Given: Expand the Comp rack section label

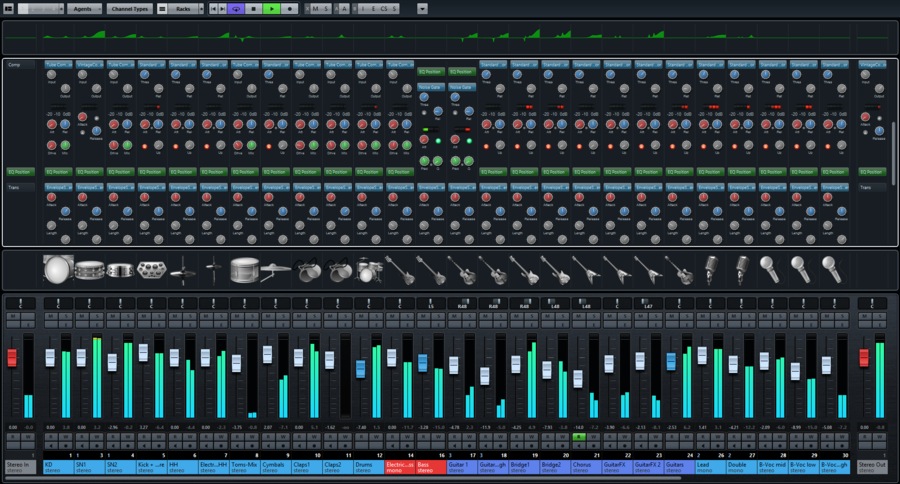Looking at the screenshot, I should click(x=16, y=66).
